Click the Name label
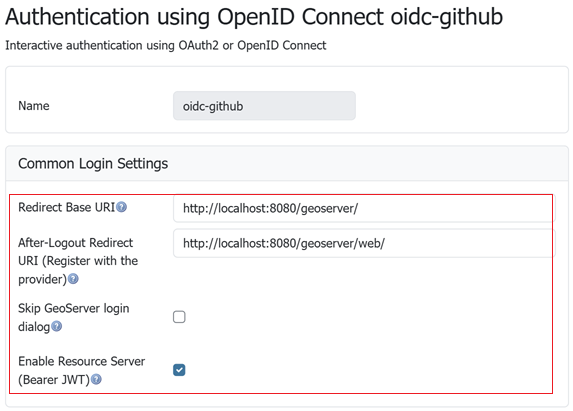573x411 pixels. 34,106
